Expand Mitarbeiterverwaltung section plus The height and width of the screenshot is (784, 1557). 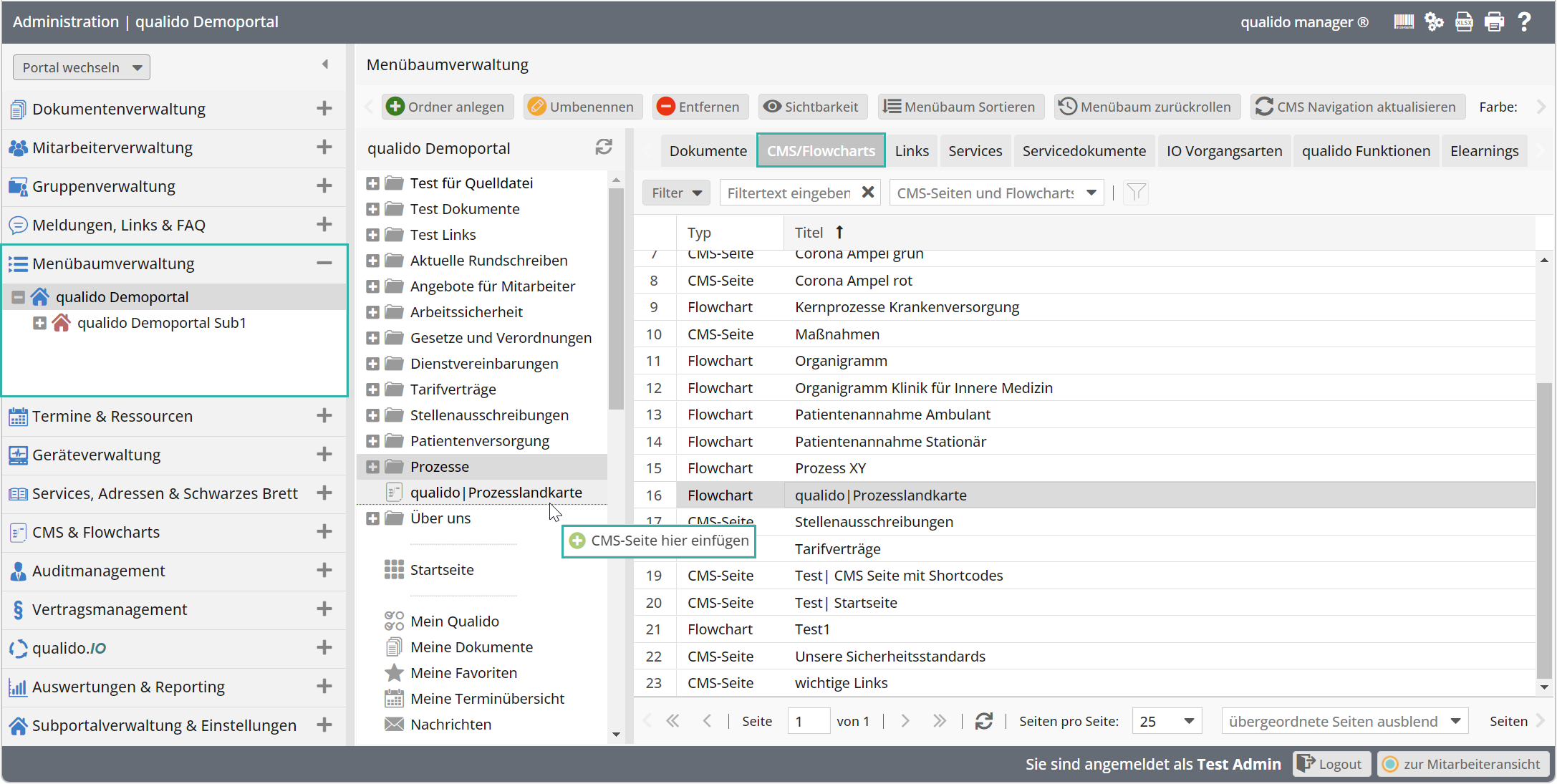(324, 147)
